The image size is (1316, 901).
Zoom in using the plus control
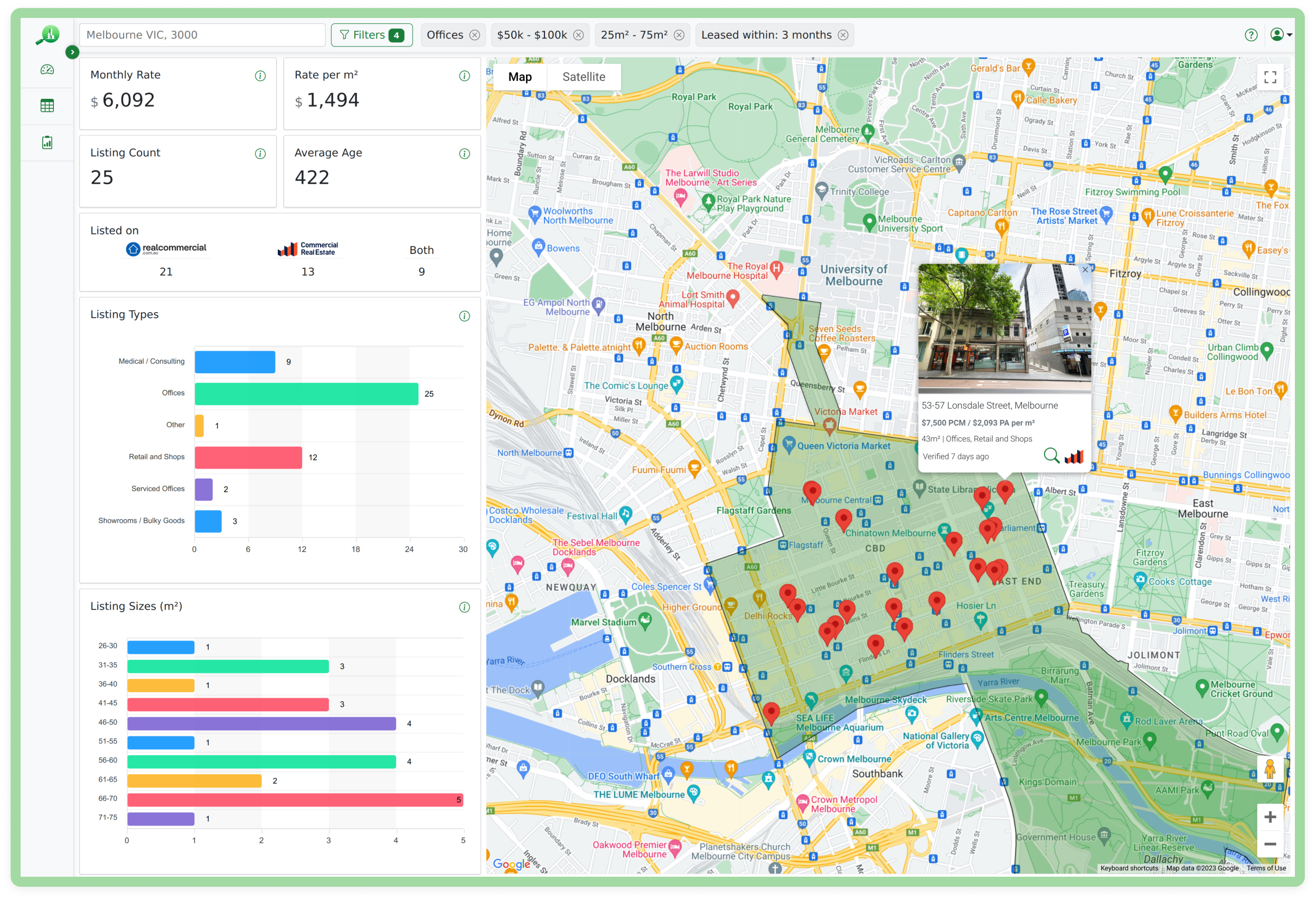1270,816
